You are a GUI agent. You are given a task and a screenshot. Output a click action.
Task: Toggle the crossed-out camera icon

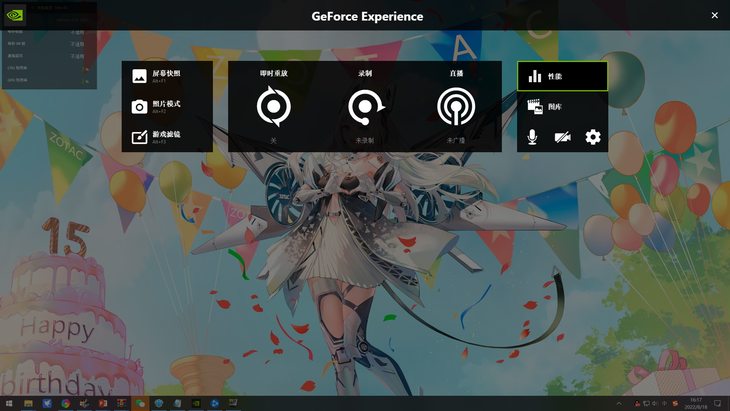pyautogui.click(x=562, y=137)
